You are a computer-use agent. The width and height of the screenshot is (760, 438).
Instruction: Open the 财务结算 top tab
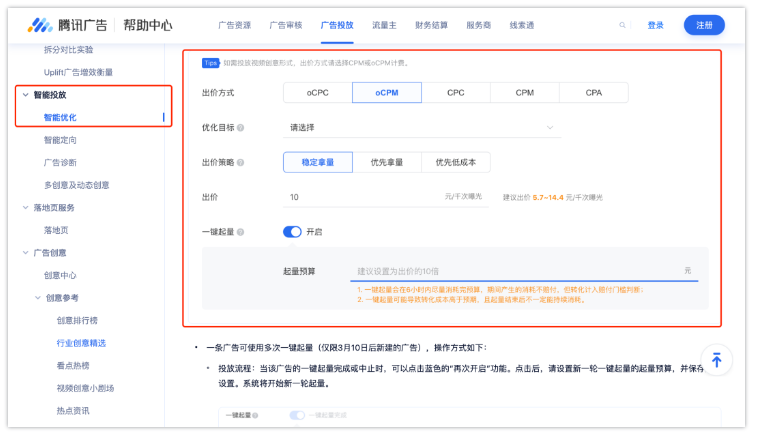coord(431,25)
